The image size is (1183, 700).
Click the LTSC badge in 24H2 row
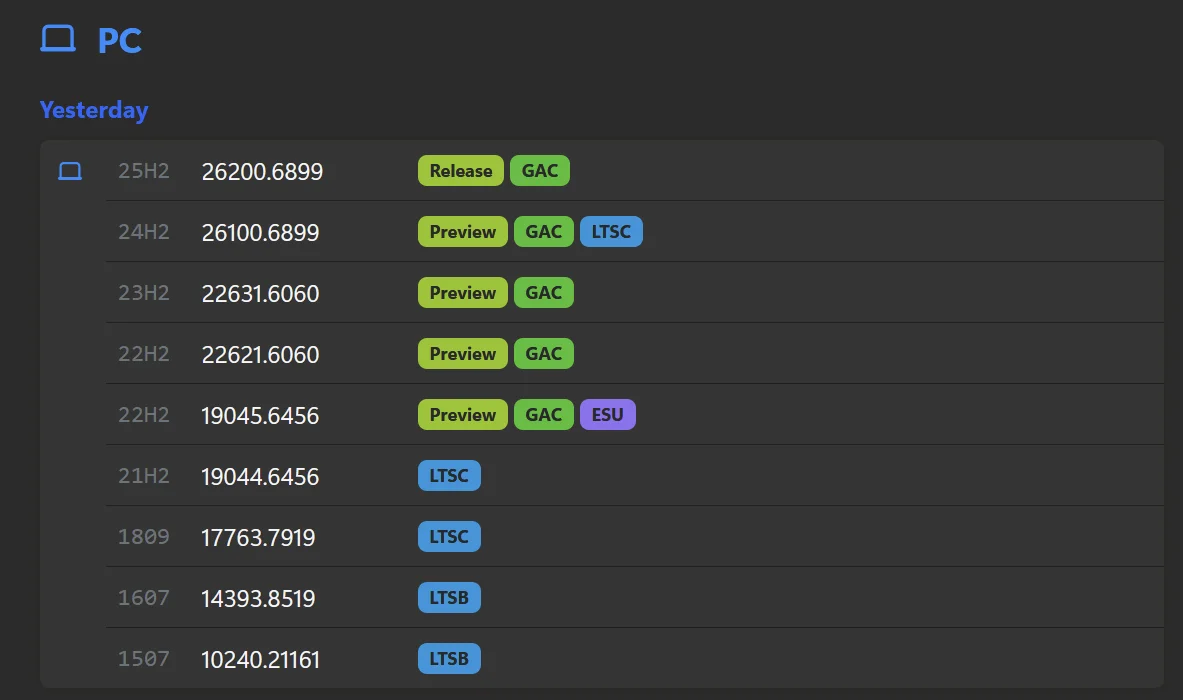[611, 232]
